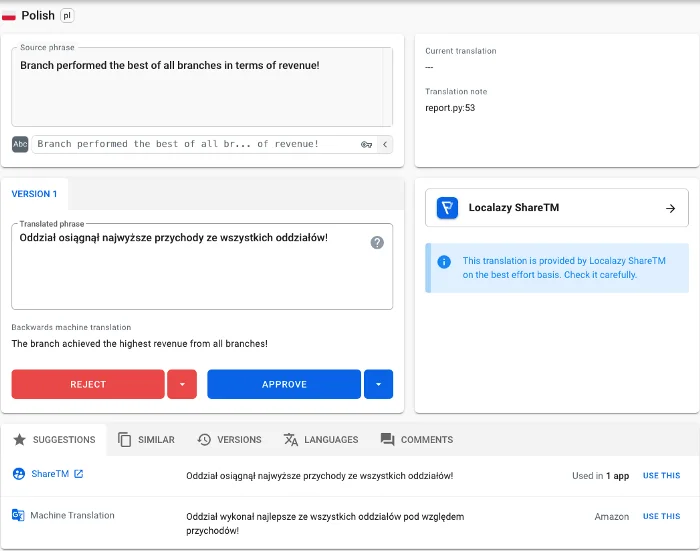
Task: Click the Localazy ShareTM logo icon
Action: pos(448,208)
